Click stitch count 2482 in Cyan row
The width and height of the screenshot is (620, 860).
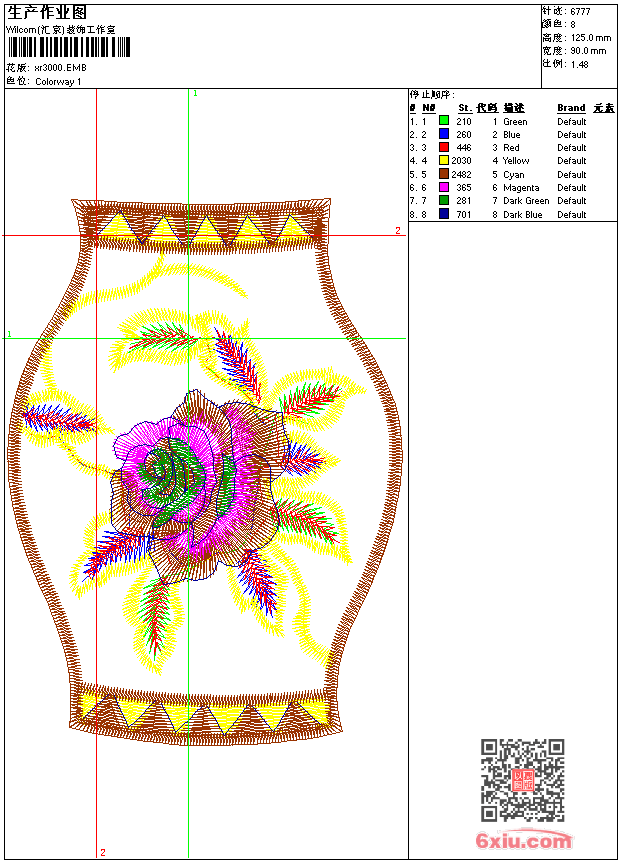[461, 175]
